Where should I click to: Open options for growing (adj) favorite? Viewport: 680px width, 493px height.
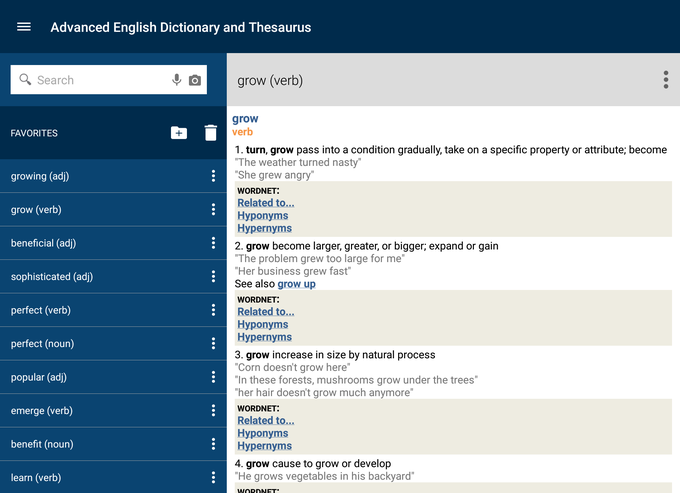(x=213, y=177)
